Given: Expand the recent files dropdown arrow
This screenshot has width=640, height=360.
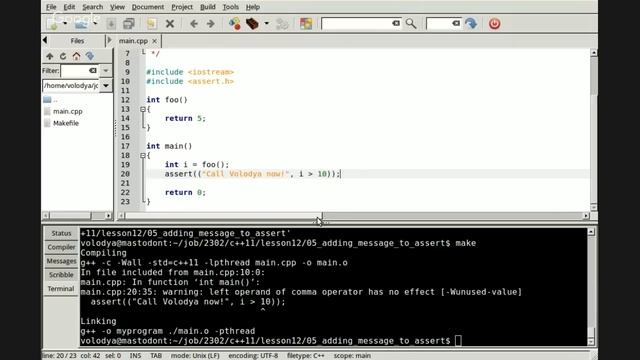Looking at the screenshot, I should pyautogui.click(x=95, y=24).
